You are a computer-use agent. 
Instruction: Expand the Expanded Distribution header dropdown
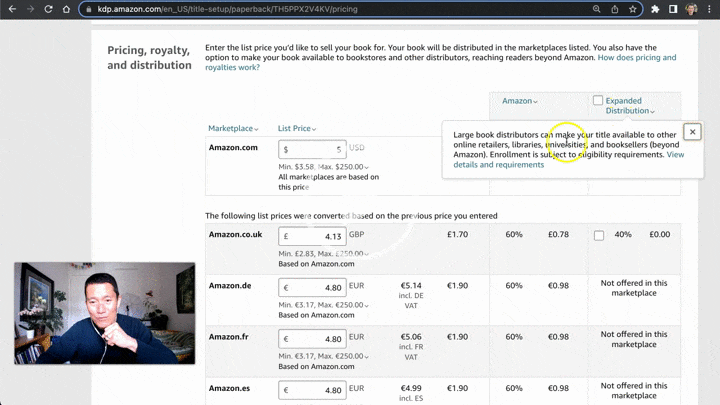[x=630, y=106]
